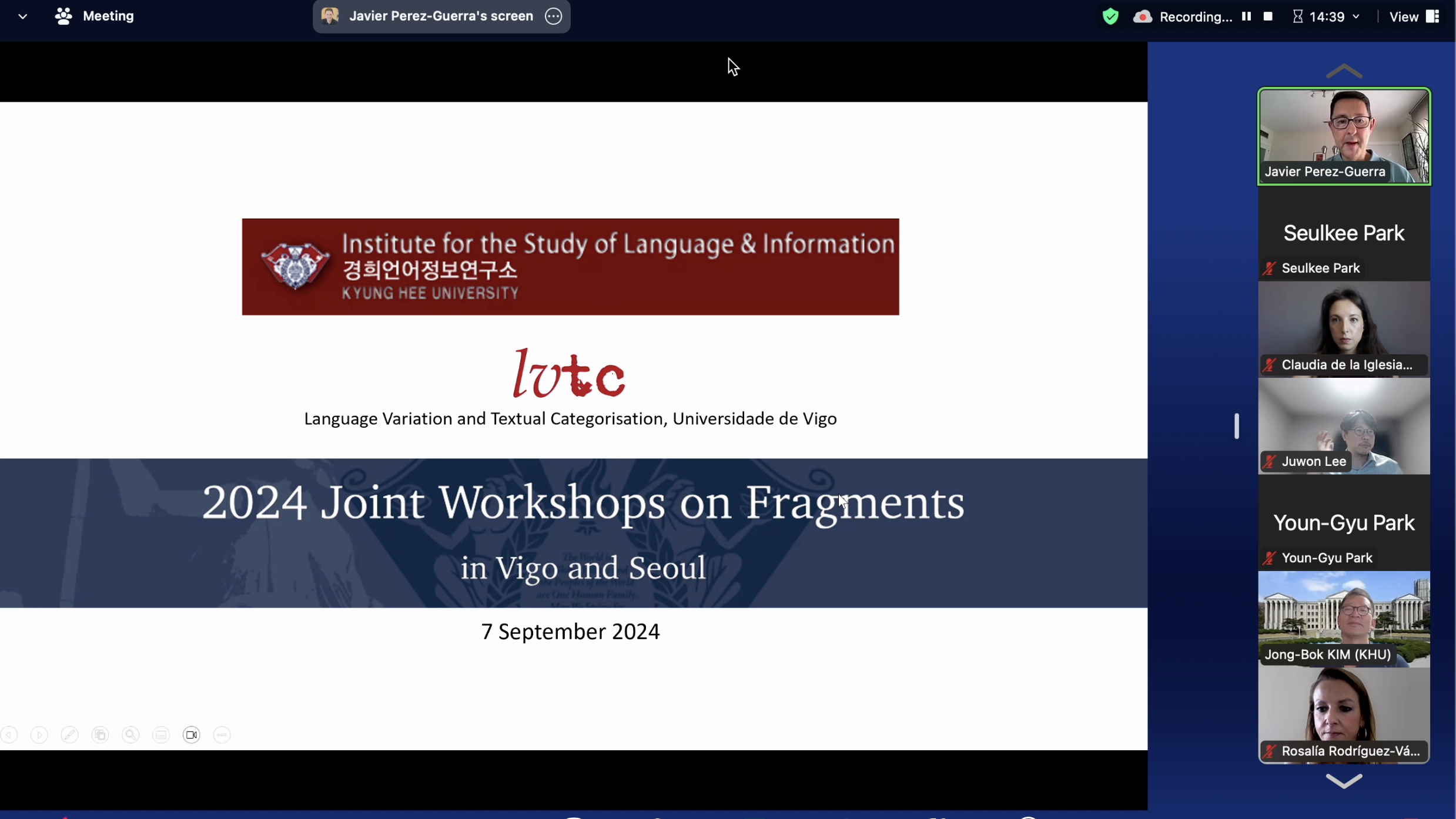Click Juwon Lee's muted microphone icon
1456x819 pixels.
pos(1270,462)
